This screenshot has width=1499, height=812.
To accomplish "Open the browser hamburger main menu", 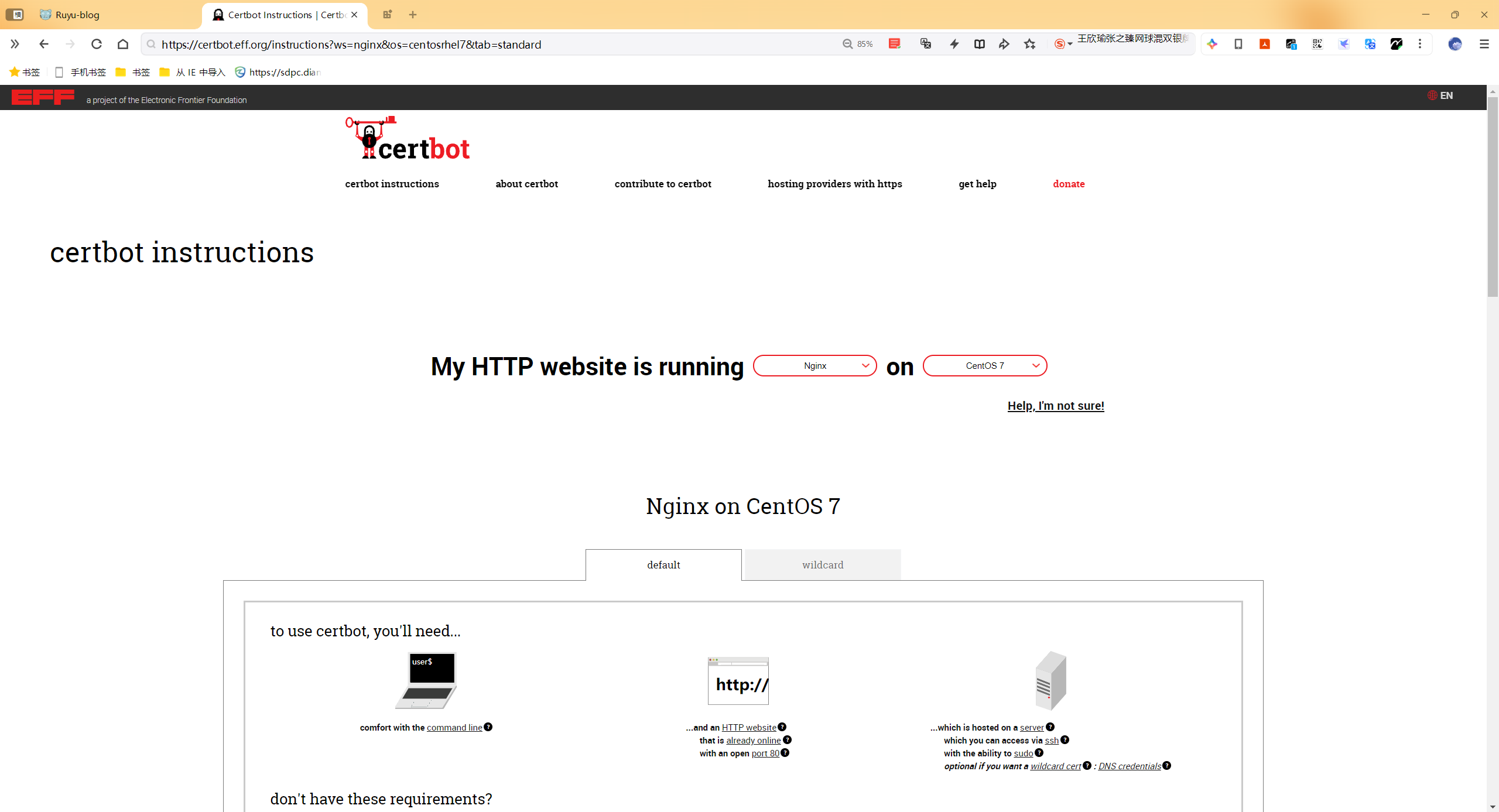I will tap(1484, 44).
